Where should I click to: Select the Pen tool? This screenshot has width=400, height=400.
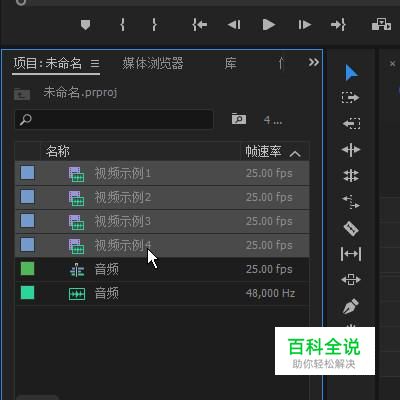click(x=351, y=306)
